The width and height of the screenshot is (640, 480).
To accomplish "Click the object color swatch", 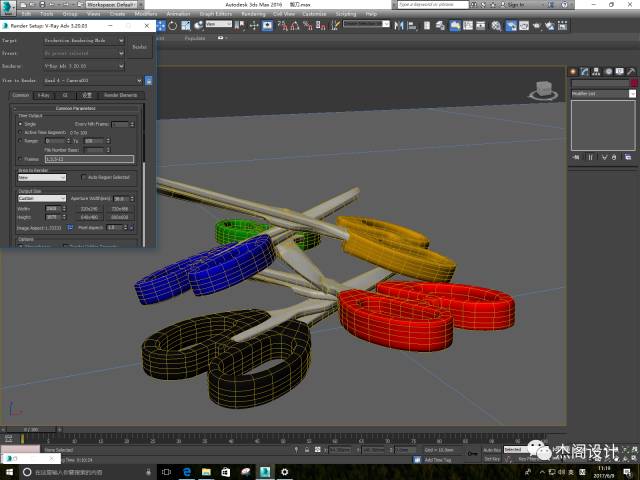I will 634,84.
